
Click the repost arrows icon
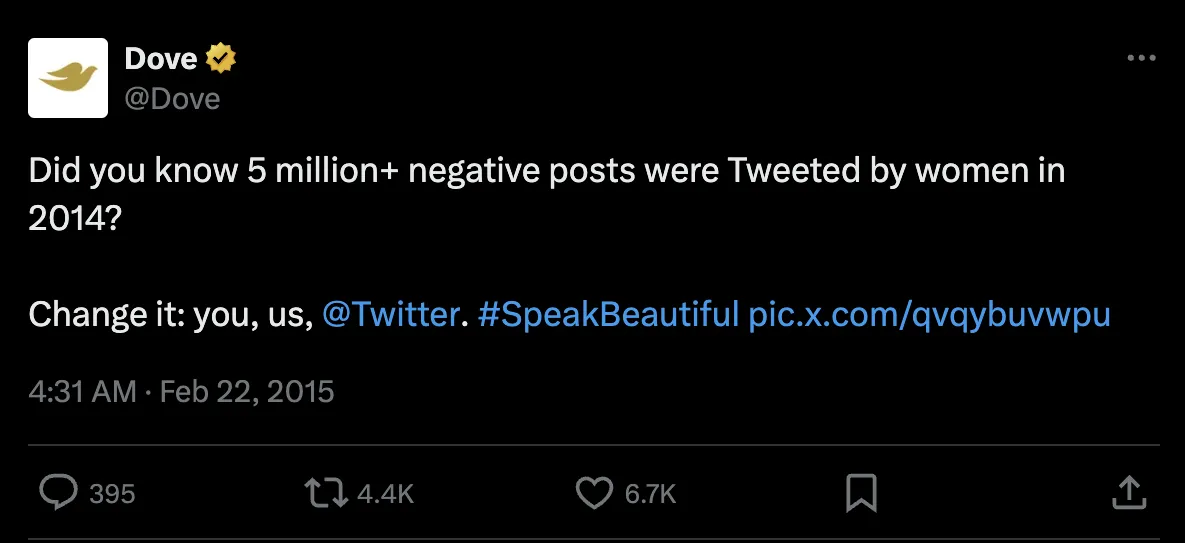(x=326, y=493)
